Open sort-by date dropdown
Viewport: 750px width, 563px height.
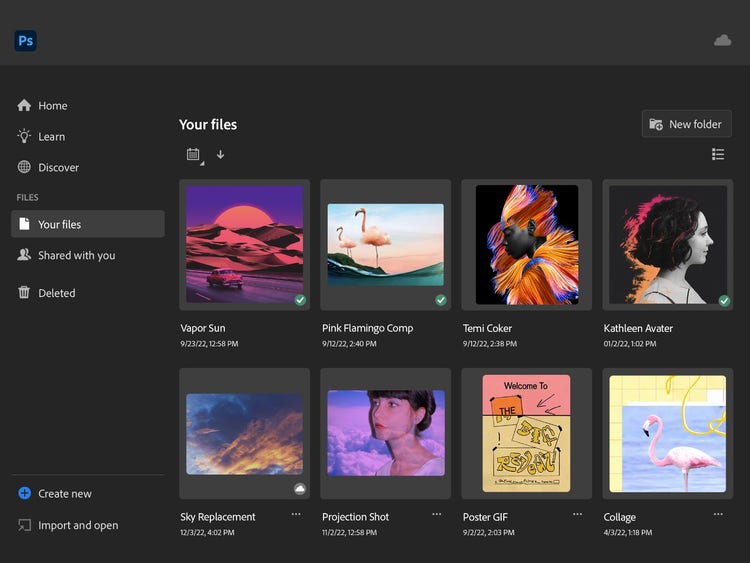tap(194, 154)
